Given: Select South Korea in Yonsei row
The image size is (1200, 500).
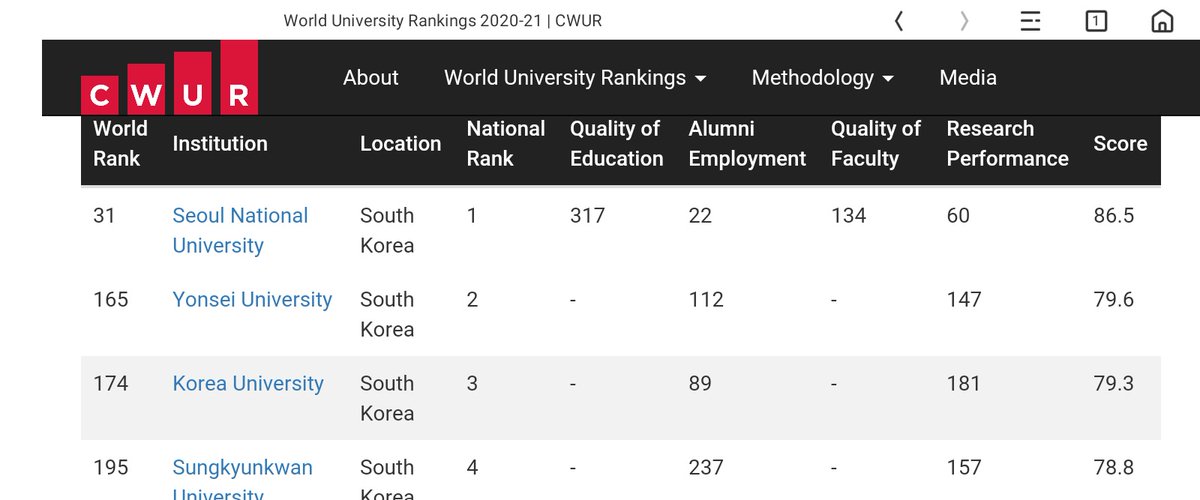Looking at the screenshot, I should pos(387,314).
